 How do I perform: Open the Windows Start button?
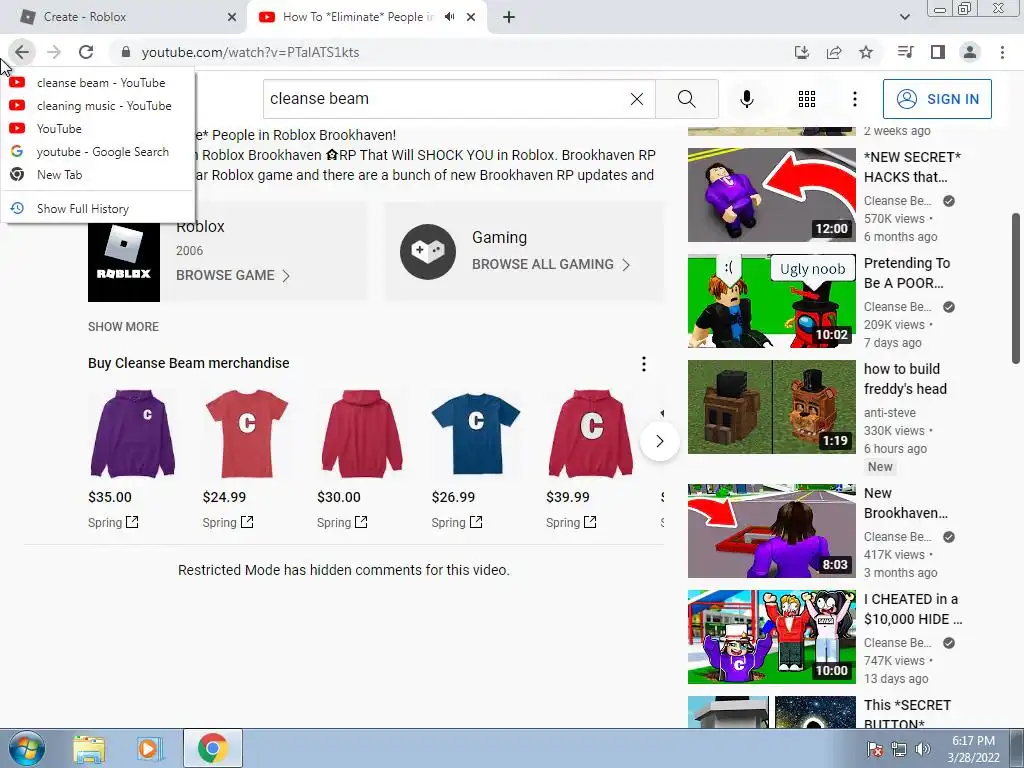pyautogui.click(x=27, y=748)
